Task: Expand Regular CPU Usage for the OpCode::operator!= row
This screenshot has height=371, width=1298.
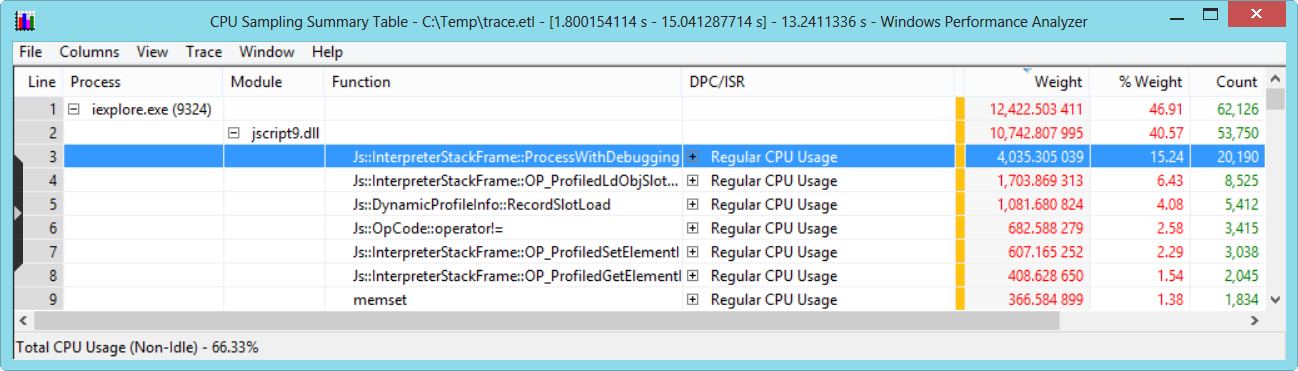Action: tap(692, 229)
